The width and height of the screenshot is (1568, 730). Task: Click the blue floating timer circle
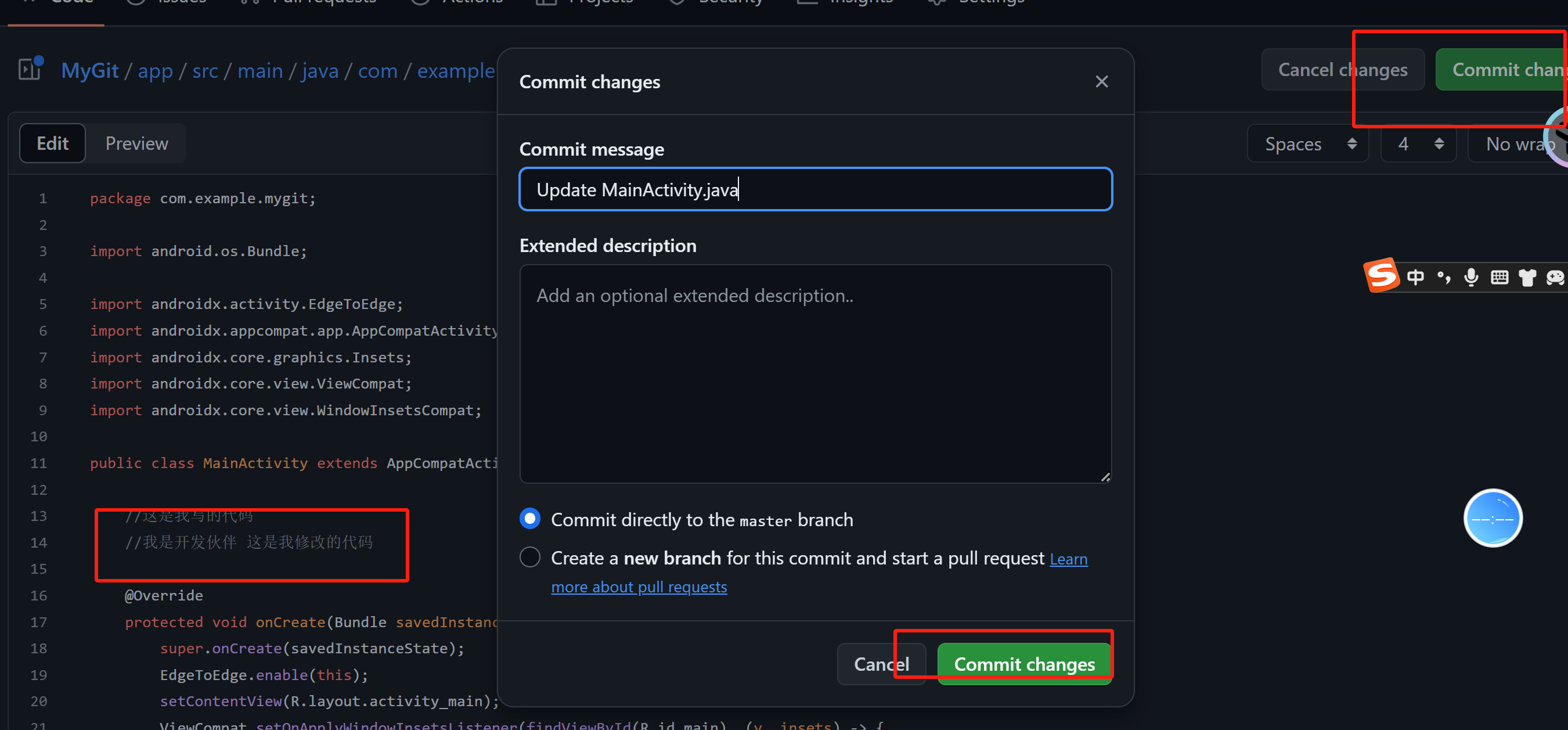1493,518
